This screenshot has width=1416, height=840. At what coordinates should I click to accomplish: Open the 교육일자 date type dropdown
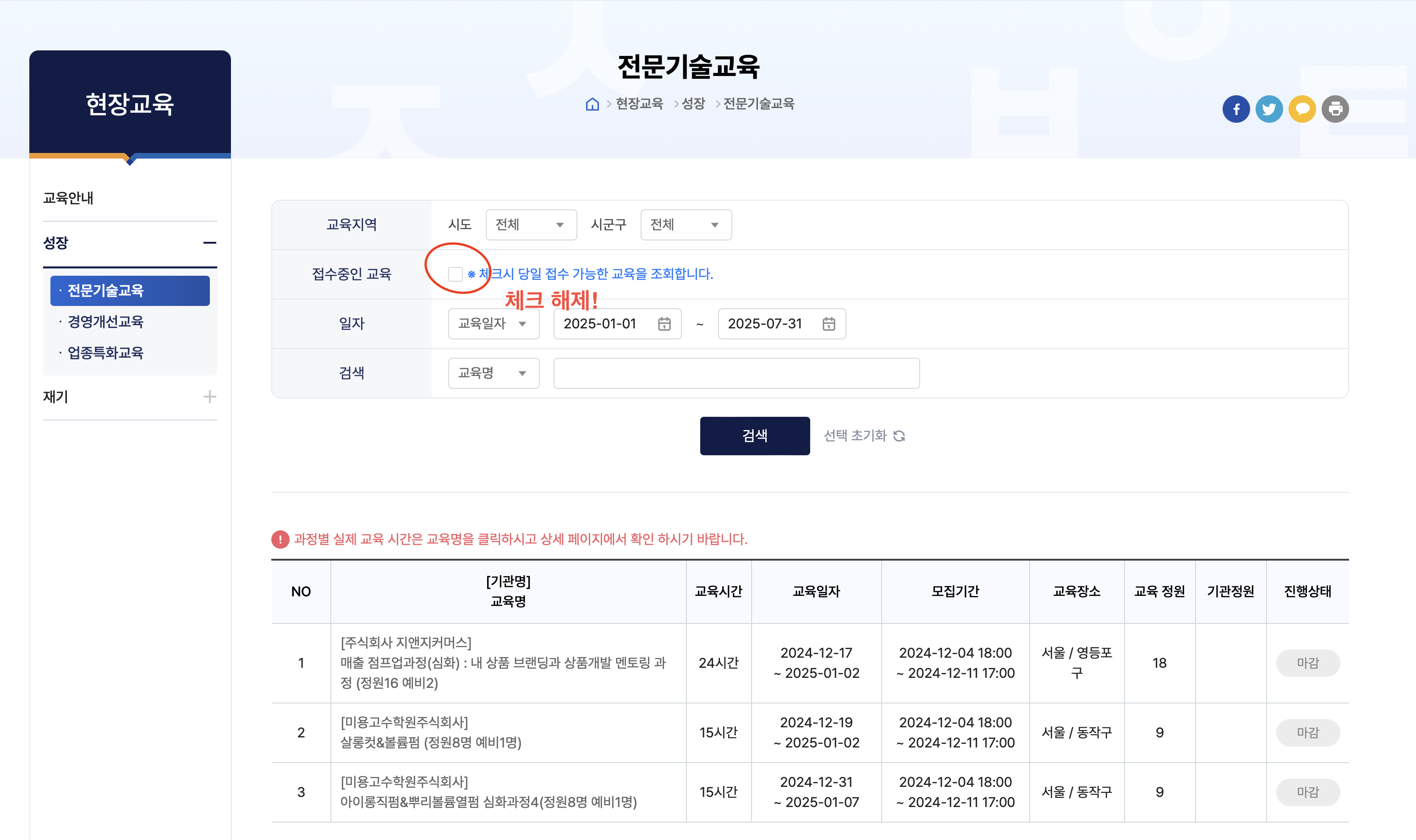[493, 324]
